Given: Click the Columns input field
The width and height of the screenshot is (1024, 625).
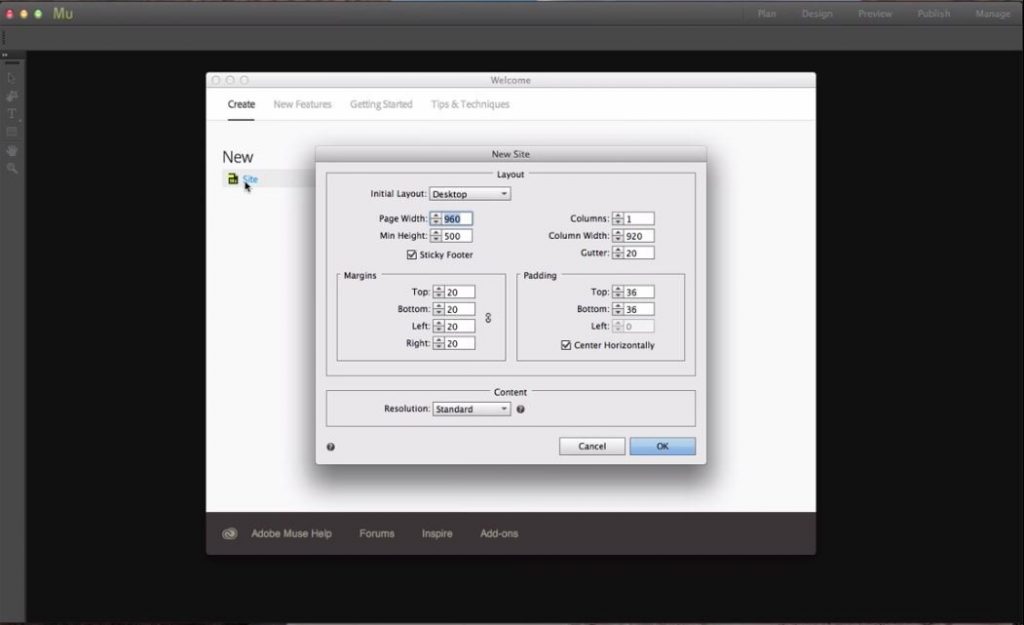Looking at the screenshot, I should [x=639, y=219].
